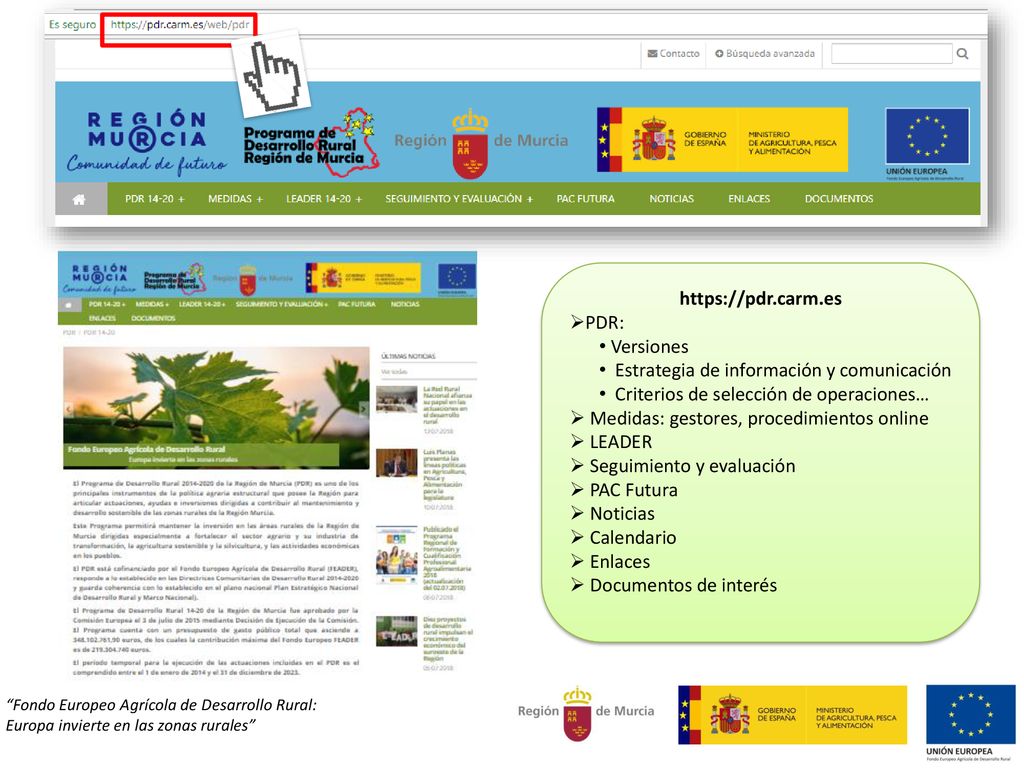Screen dimensions: 1024x768
Task: Select Documentos de interés in the green box
Action: (683, 586)
